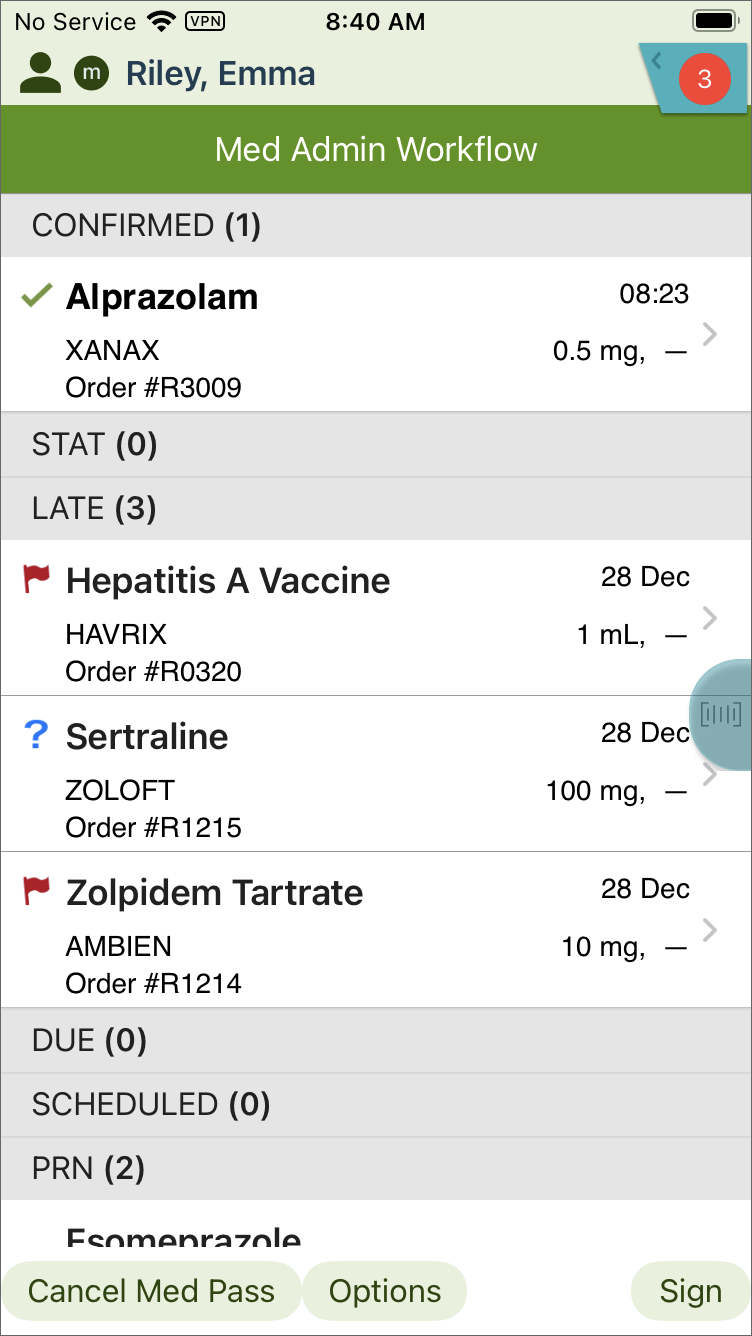Select the LATE section header
Viewport: 752px width, 1336px height.
[376, 509]
